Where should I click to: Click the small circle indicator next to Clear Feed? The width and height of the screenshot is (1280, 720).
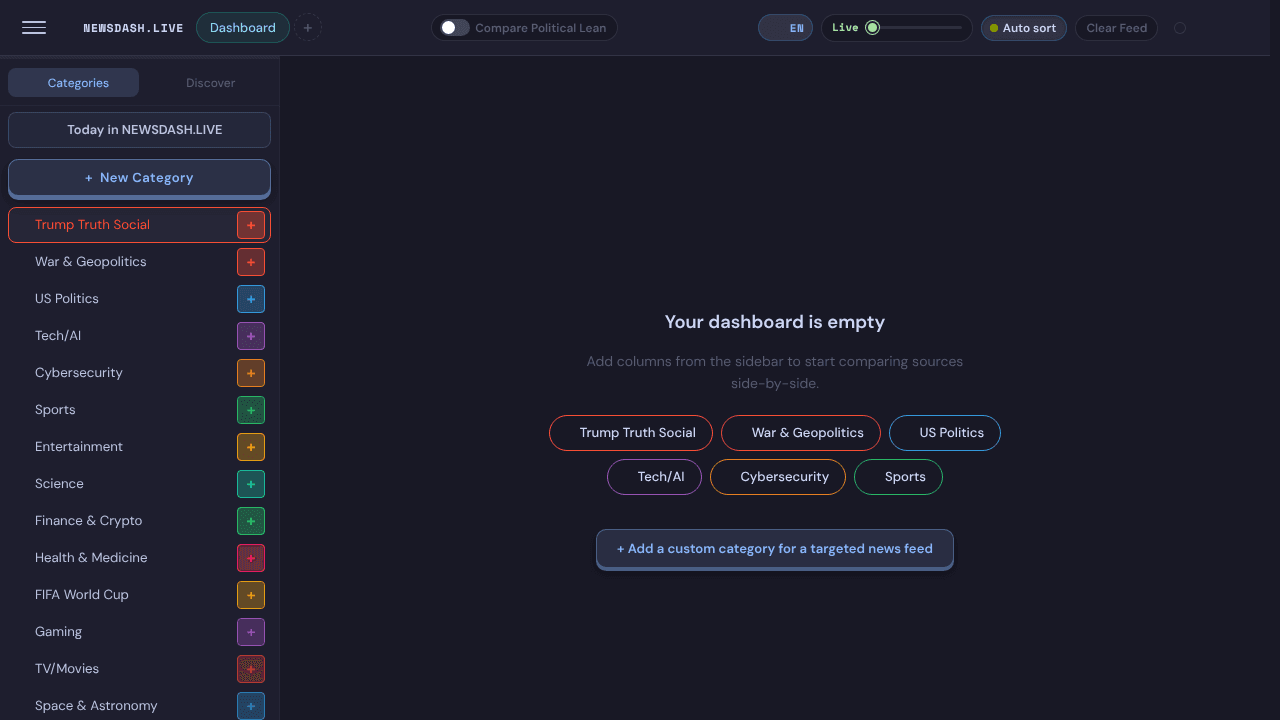click(x=1180, y=28)
